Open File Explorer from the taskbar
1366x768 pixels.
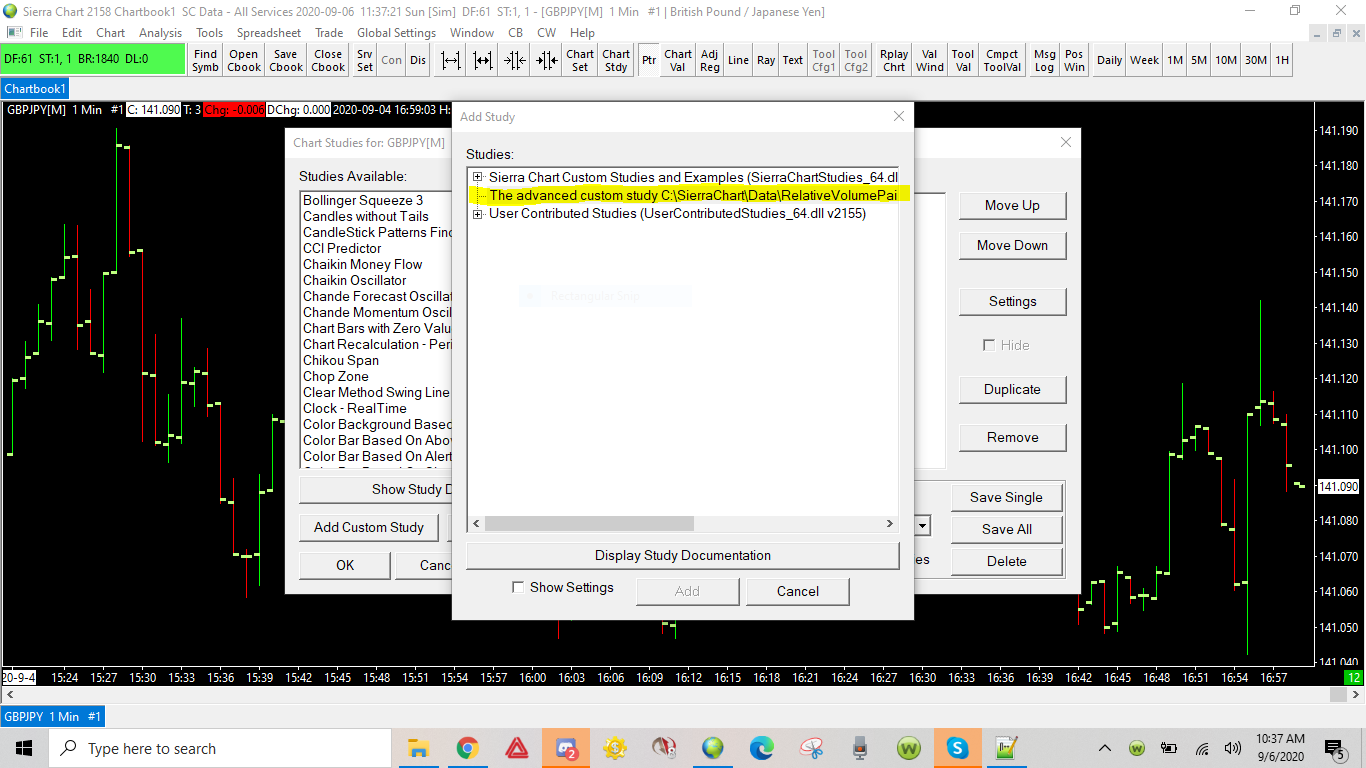(419, 748)
